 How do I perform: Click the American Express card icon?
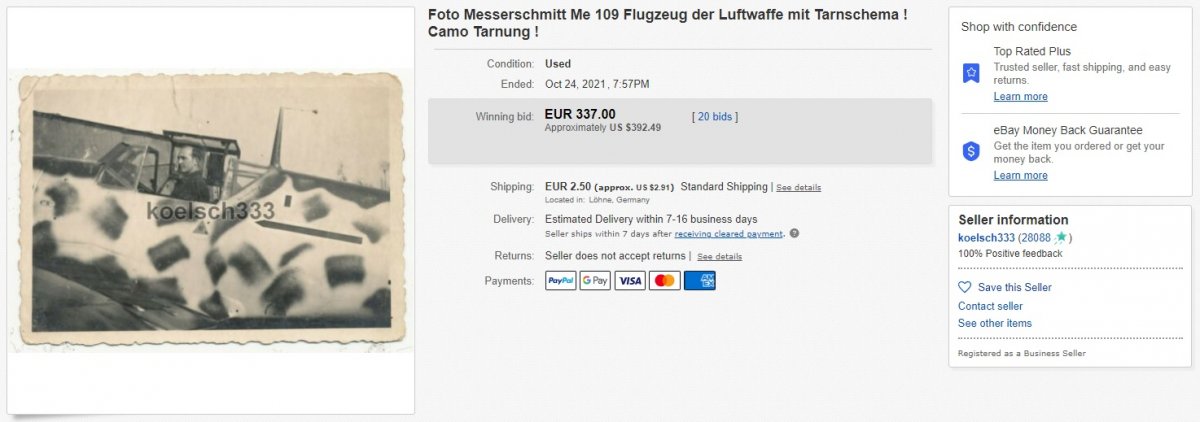[700, 281]
